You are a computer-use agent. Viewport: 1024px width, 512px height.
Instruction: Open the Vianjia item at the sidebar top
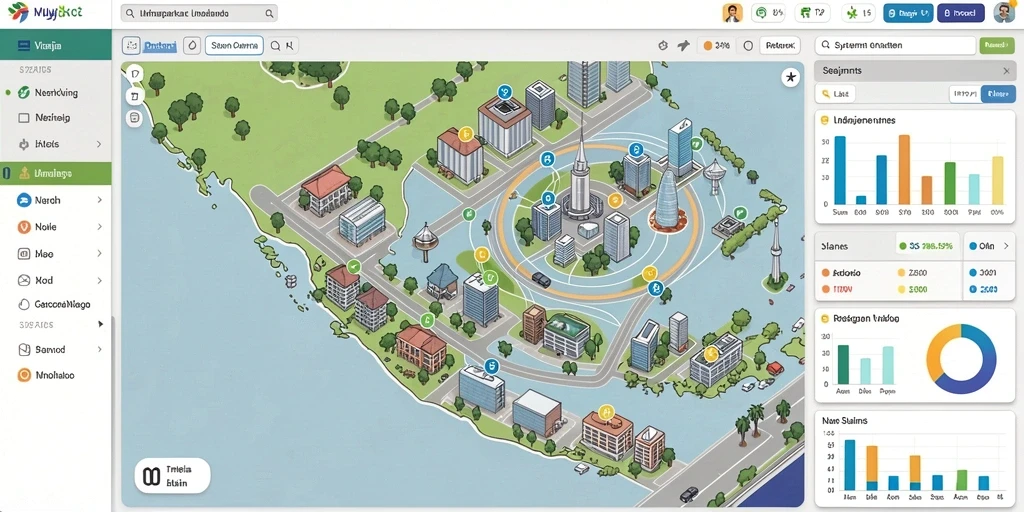click(56, 45)
